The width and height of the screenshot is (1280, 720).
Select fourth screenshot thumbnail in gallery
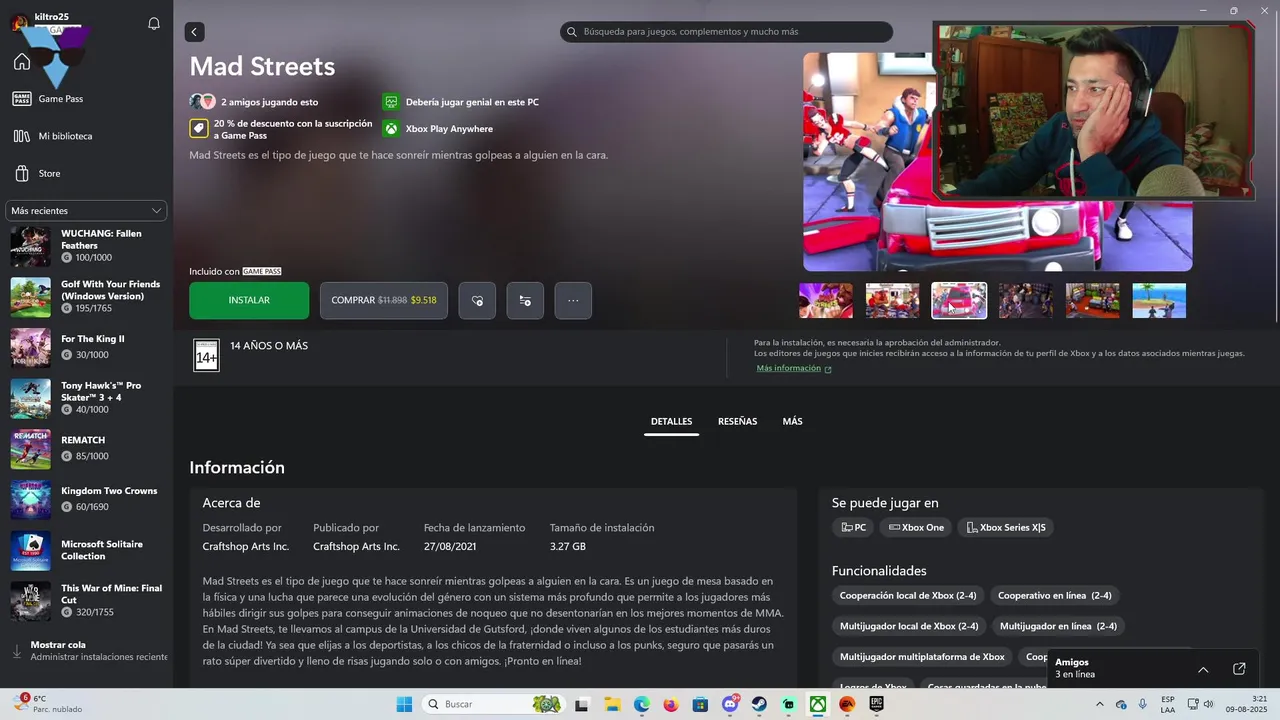pyautogui.click(x=1026, y=301)
